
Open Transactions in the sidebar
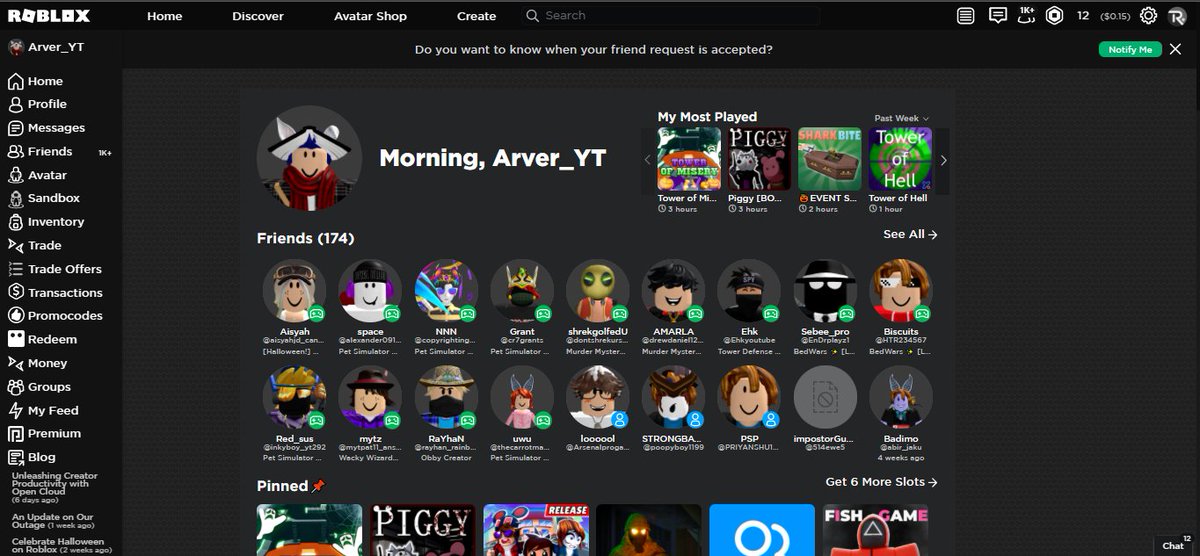coord(55,293)
